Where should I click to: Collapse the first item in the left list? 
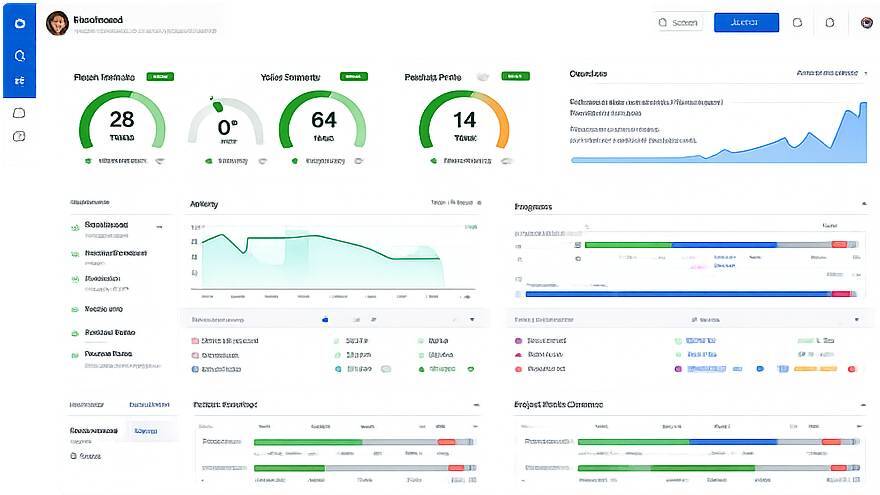click(159, 227)
